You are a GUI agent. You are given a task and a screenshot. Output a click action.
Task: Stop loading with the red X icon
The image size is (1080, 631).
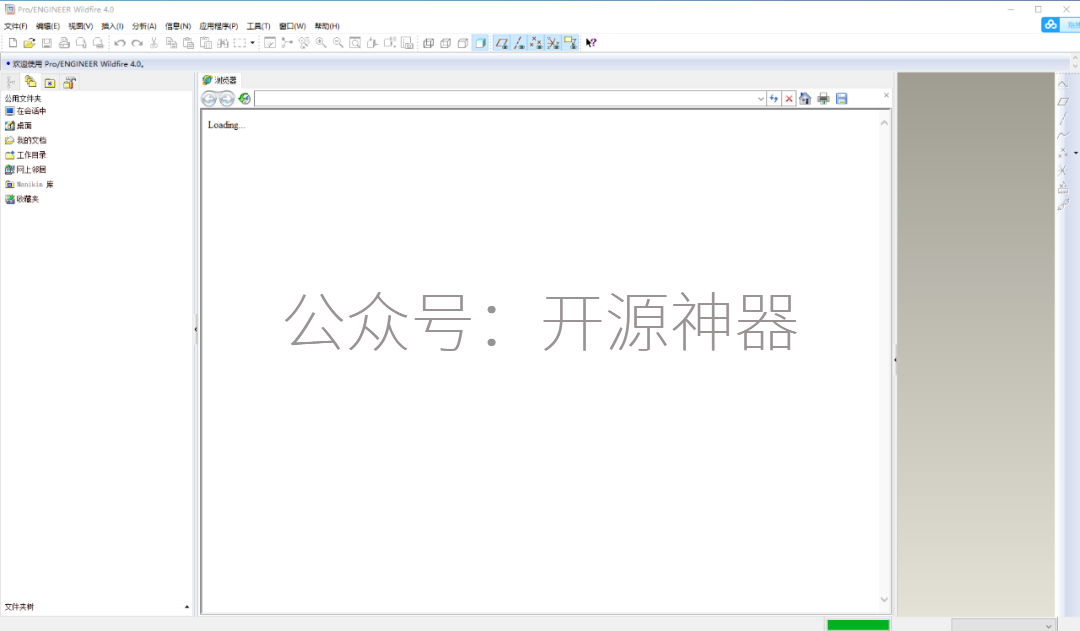789,99
